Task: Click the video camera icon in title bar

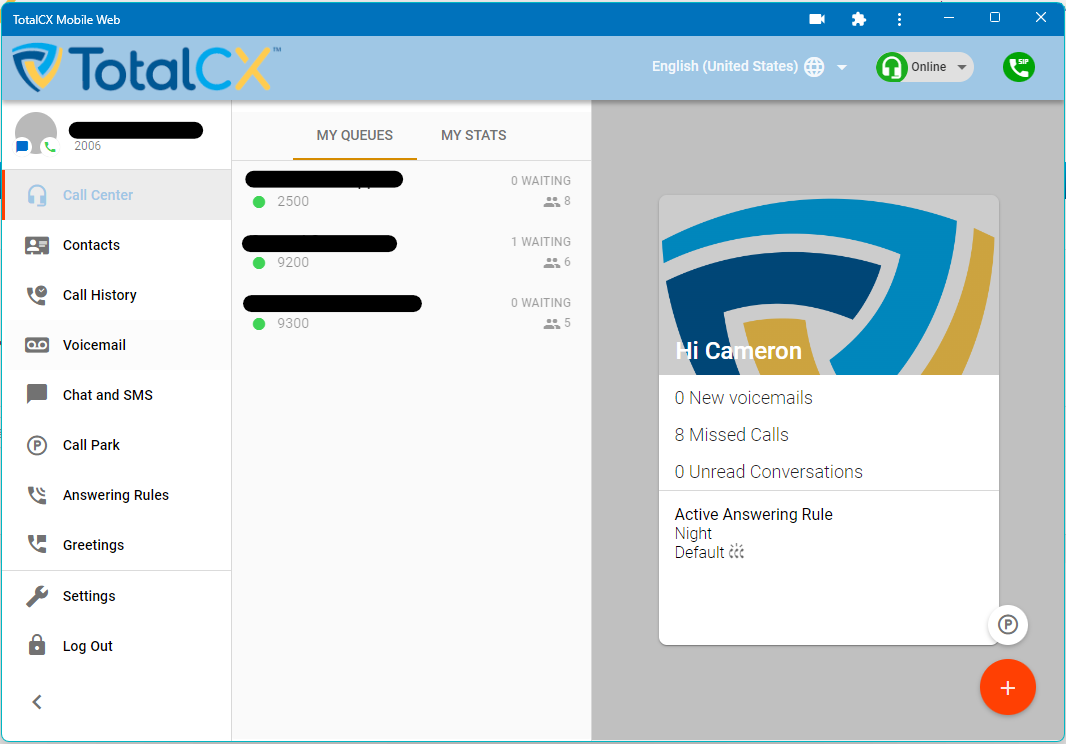Action: (x=817, y=19)
